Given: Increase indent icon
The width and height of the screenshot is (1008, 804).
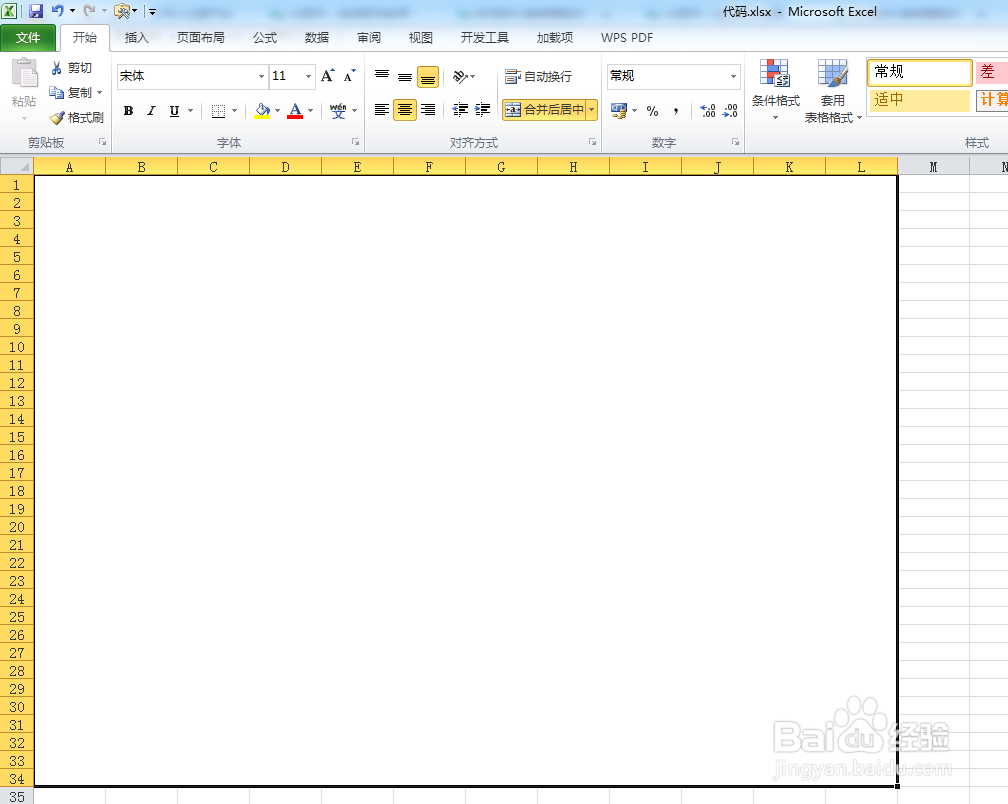Looking at the screenshot, I should pos(482,110).
